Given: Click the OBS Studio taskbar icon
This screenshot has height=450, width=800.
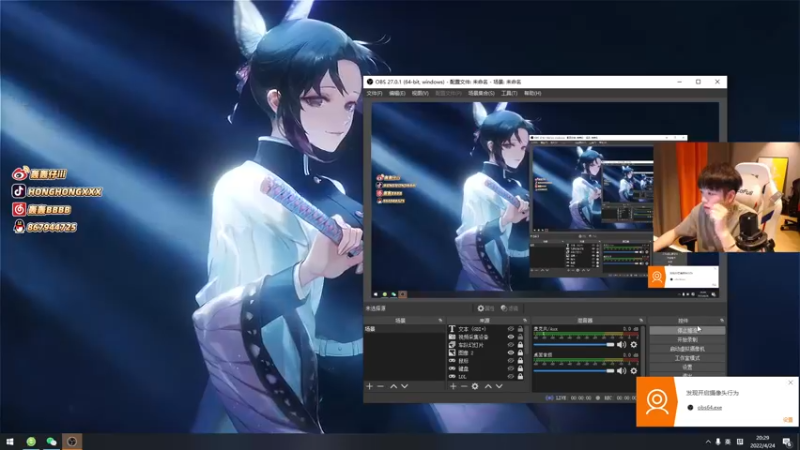Looking at the screenshot, I should (72, 441).
